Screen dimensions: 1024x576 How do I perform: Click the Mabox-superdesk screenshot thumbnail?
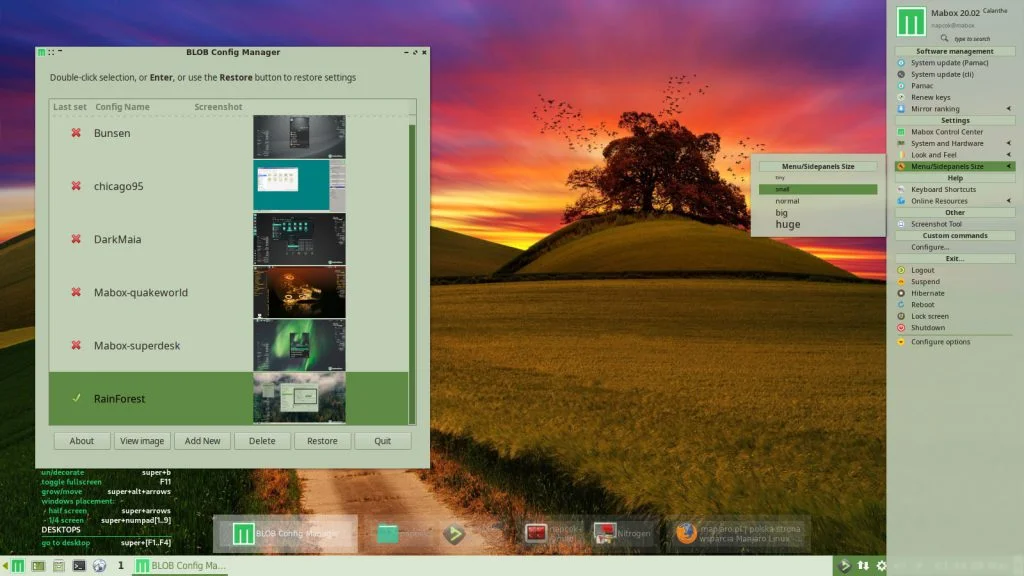click(x=299, y=345)
